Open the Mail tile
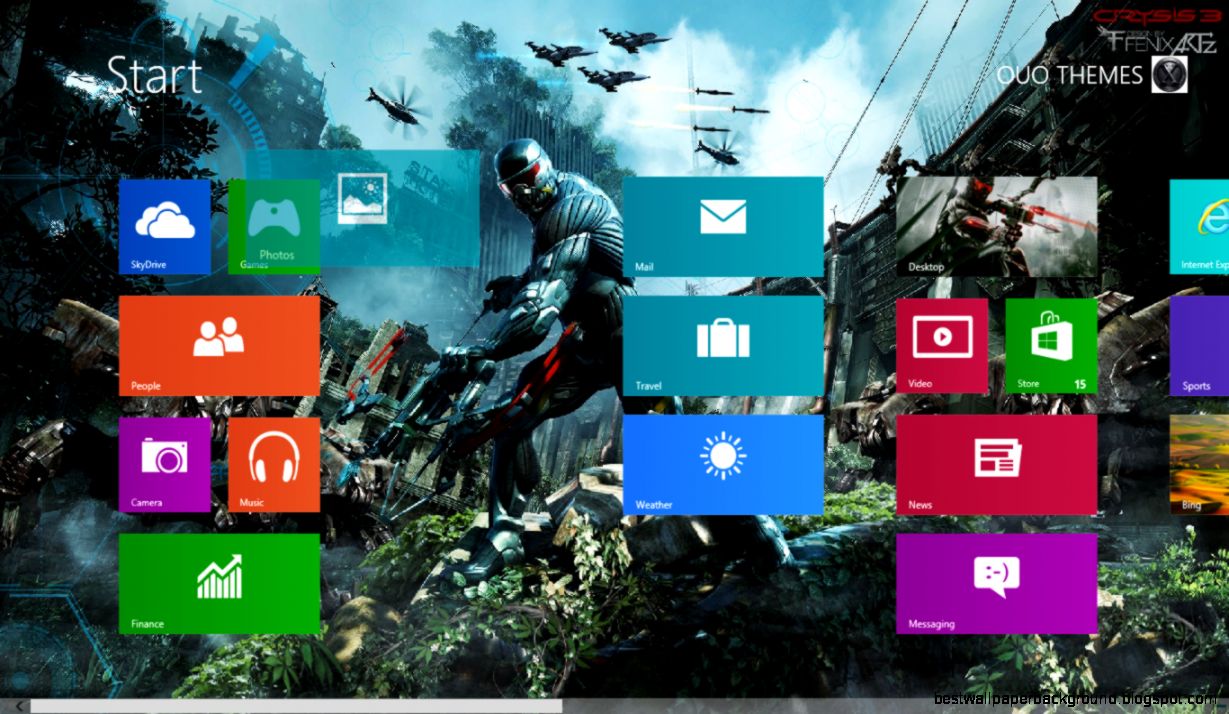 click(x=723, y=227)
